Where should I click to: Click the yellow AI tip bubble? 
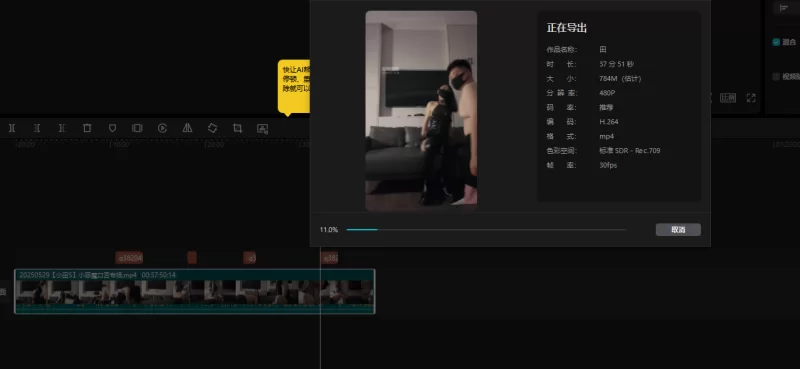coord(294,86)
